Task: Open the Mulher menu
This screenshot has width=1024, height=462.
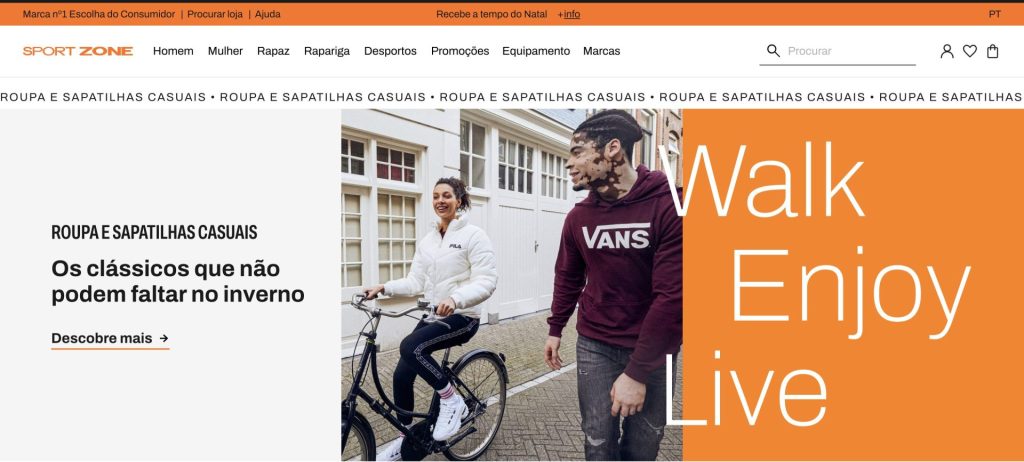Action: (x=225, y=51)
